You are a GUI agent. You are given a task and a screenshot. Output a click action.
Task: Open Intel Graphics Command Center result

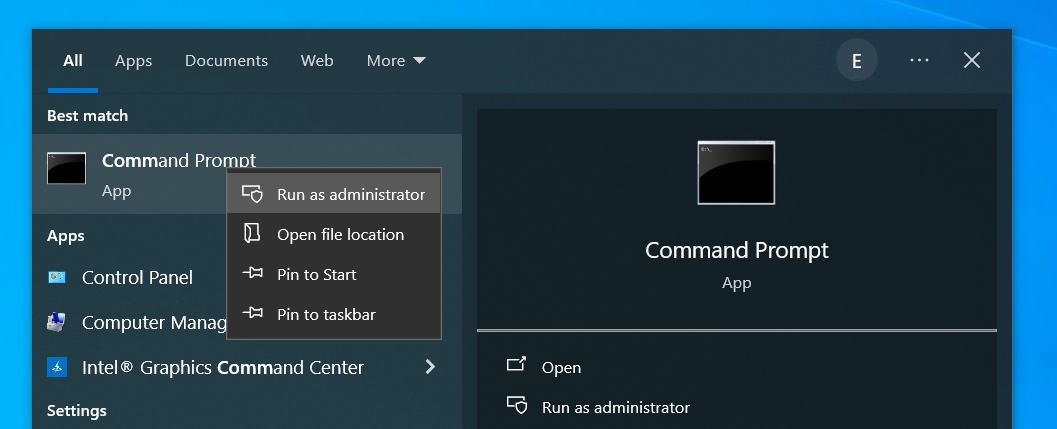click(x=222, y=368)
